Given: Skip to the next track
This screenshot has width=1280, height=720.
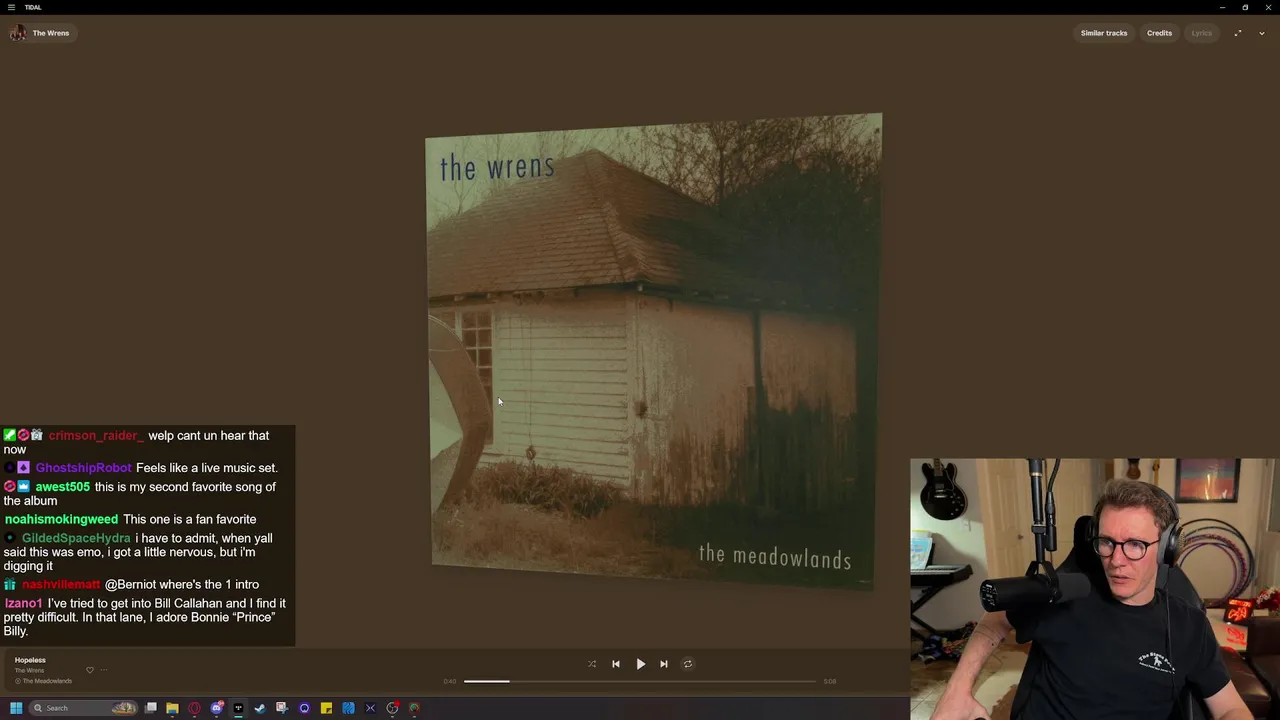Looking at the screenshot, I should [664, 664].
